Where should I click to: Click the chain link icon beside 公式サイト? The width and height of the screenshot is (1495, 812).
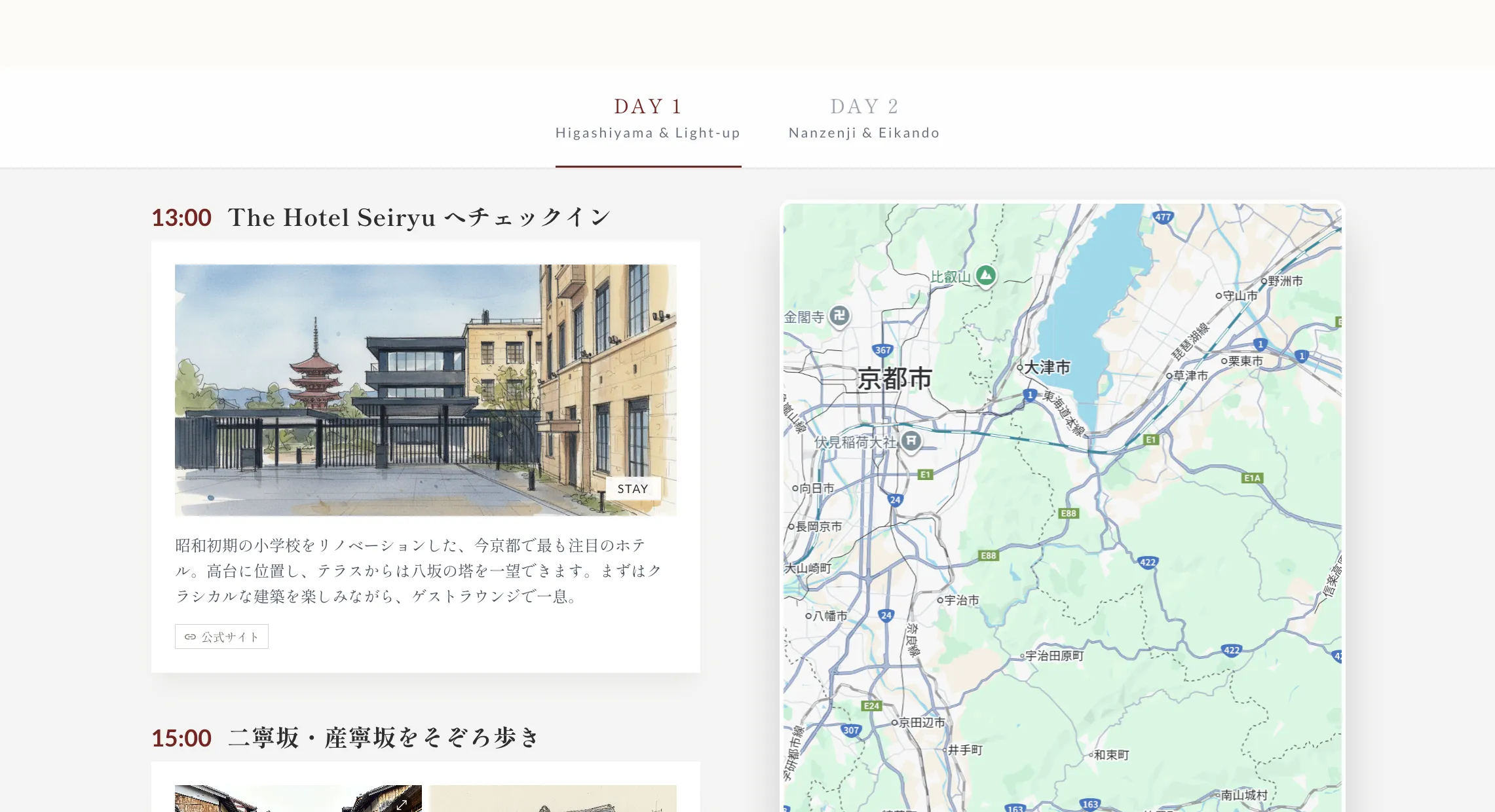pyautogui.click(x=190, y=637)
